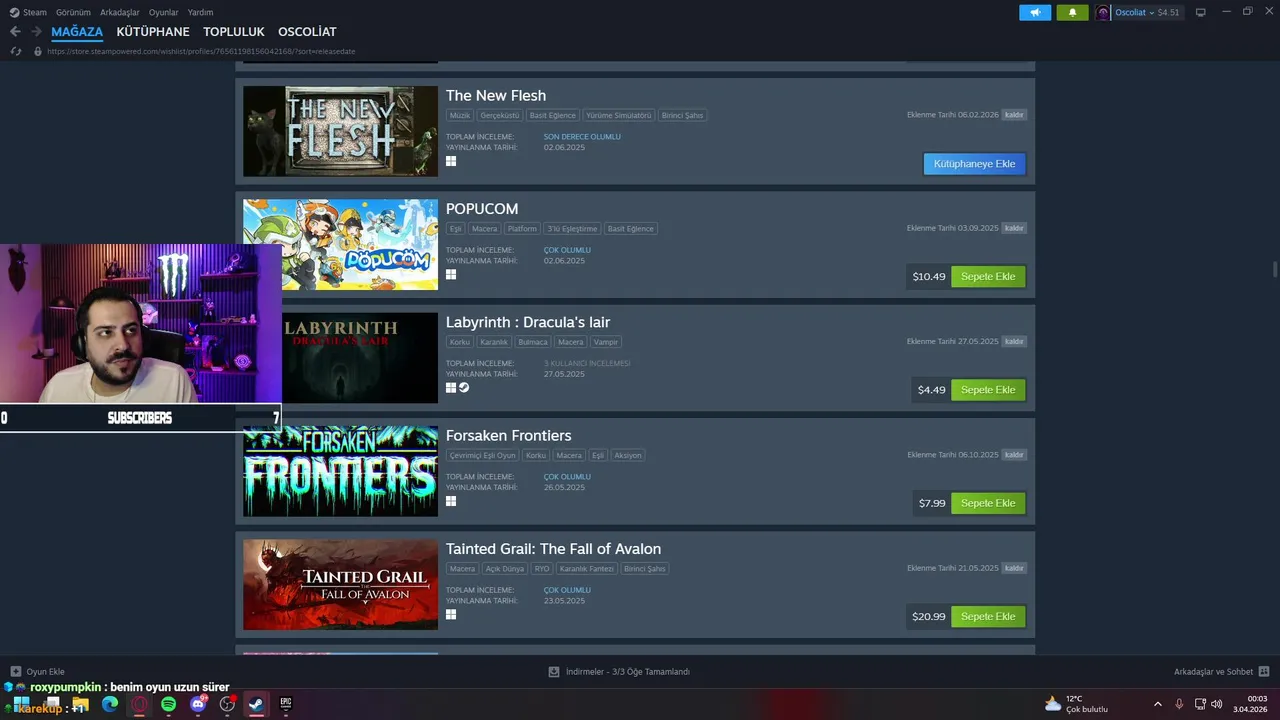Screen dimensions: 1280x720
Task: Switch to Big Picture mode monitor icon
Action: click(1201, 12)
